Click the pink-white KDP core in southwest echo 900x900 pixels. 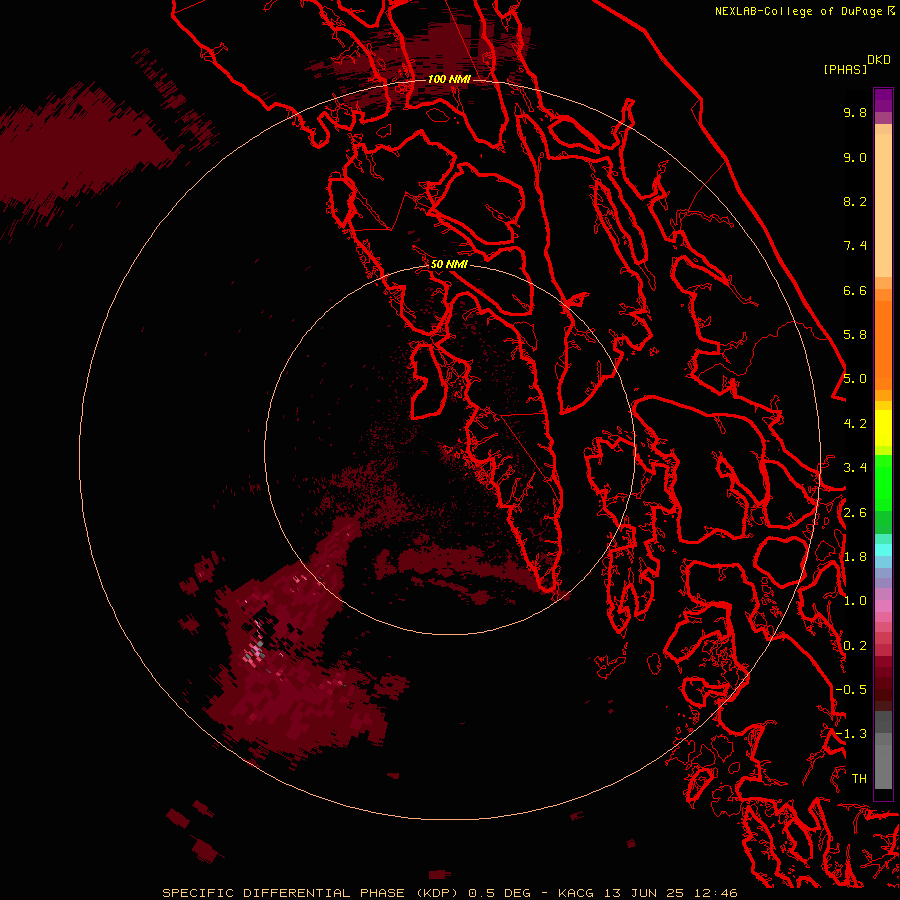(254, 653)
